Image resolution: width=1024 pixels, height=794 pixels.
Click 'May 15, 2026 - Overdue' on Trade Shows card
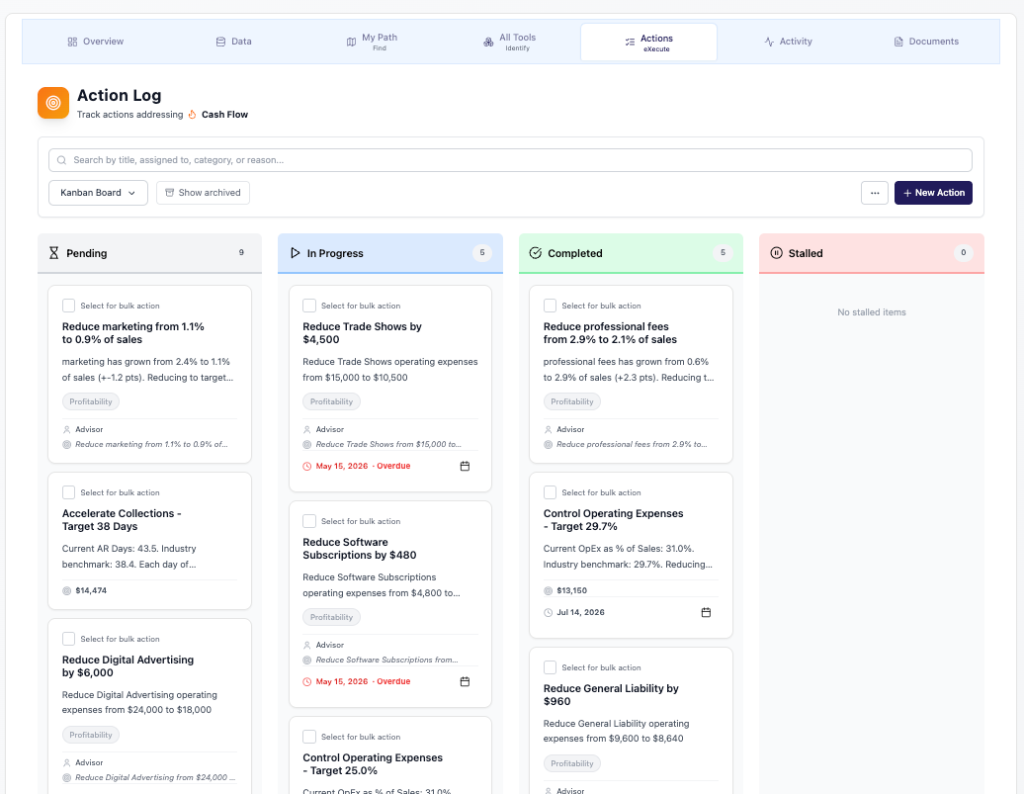point(363,466)
